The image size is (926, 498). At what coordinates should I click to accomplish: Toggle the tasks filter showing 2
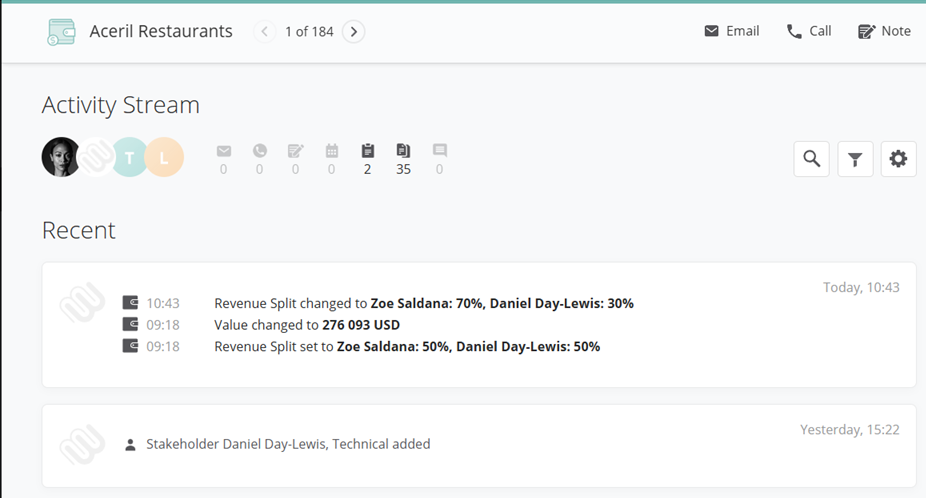pos(368,152)
